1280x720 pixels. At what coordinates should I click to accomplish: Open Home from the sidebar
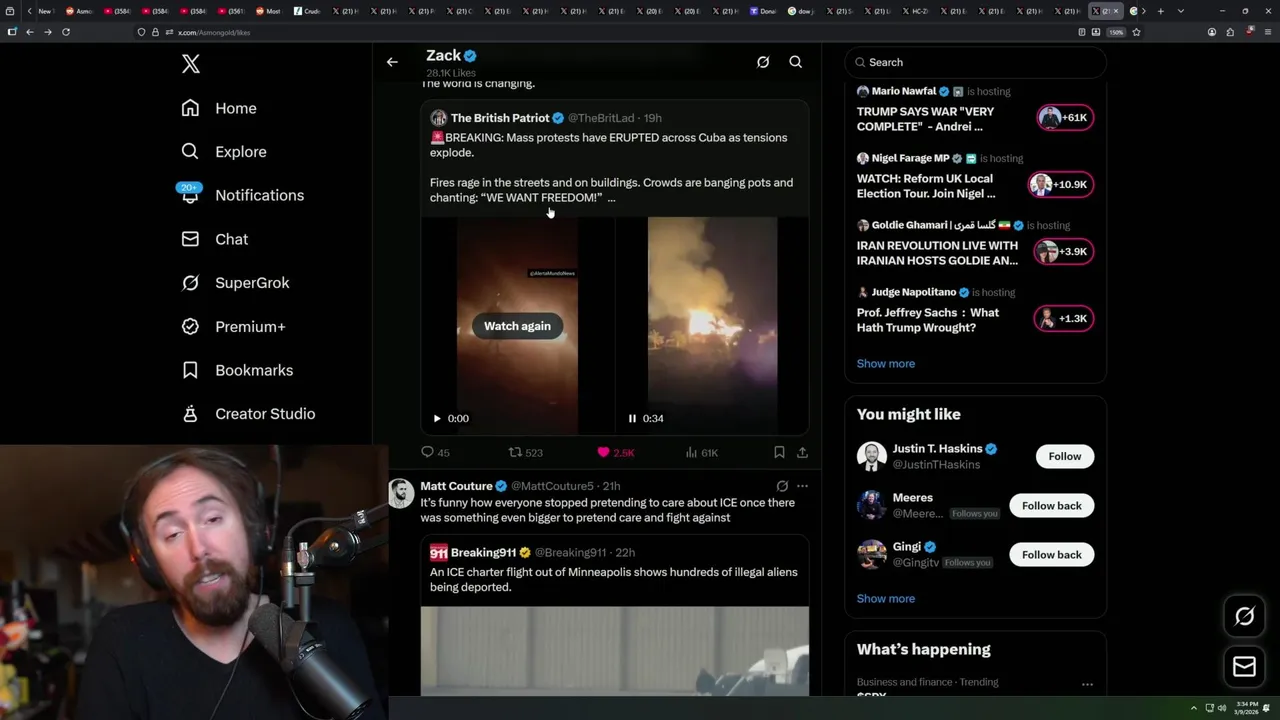click(219, 108)
